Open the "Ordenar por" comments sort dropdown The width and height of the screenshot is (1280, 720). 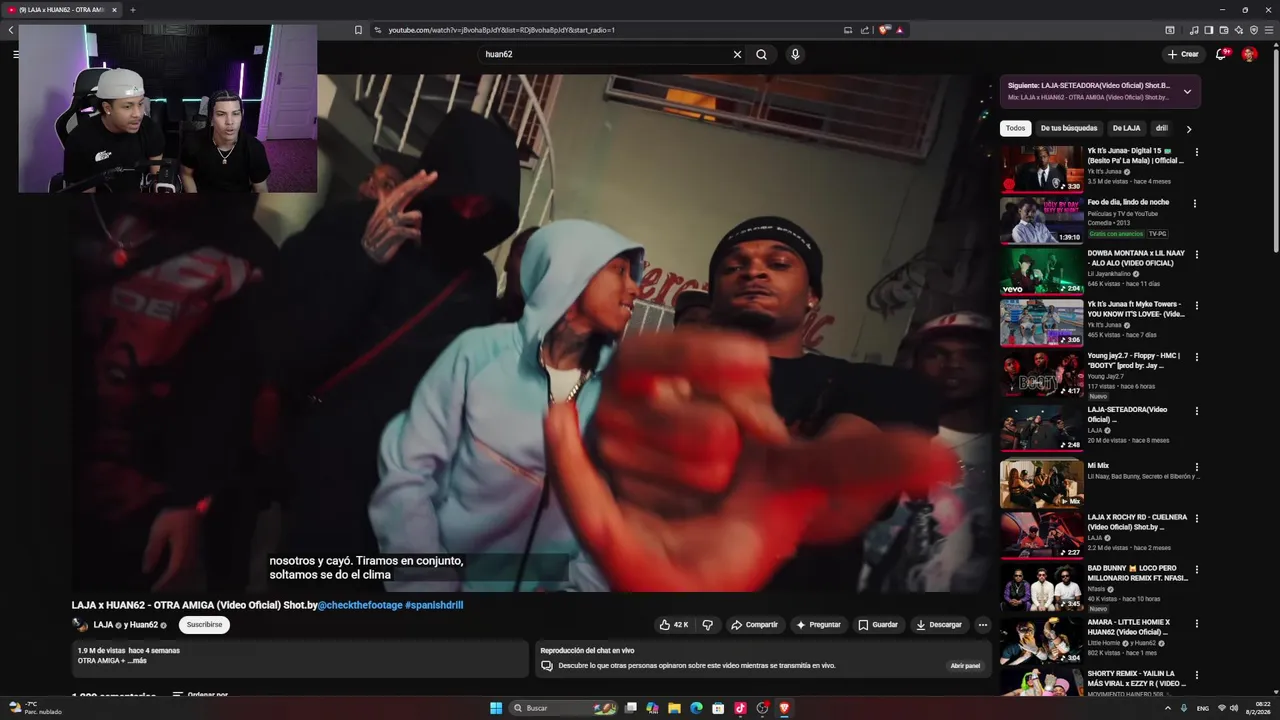tap(200, 695)
